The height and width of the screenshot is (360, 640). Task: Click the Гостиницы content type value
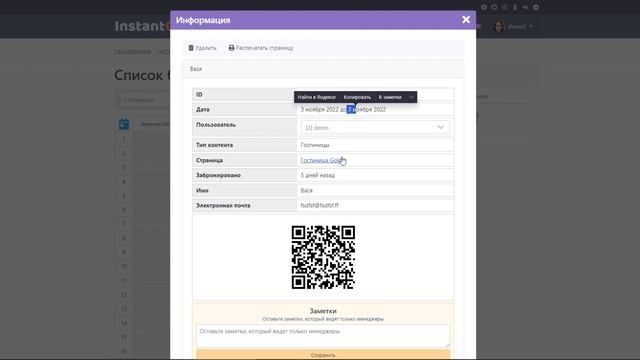click(x=315, y=145)
